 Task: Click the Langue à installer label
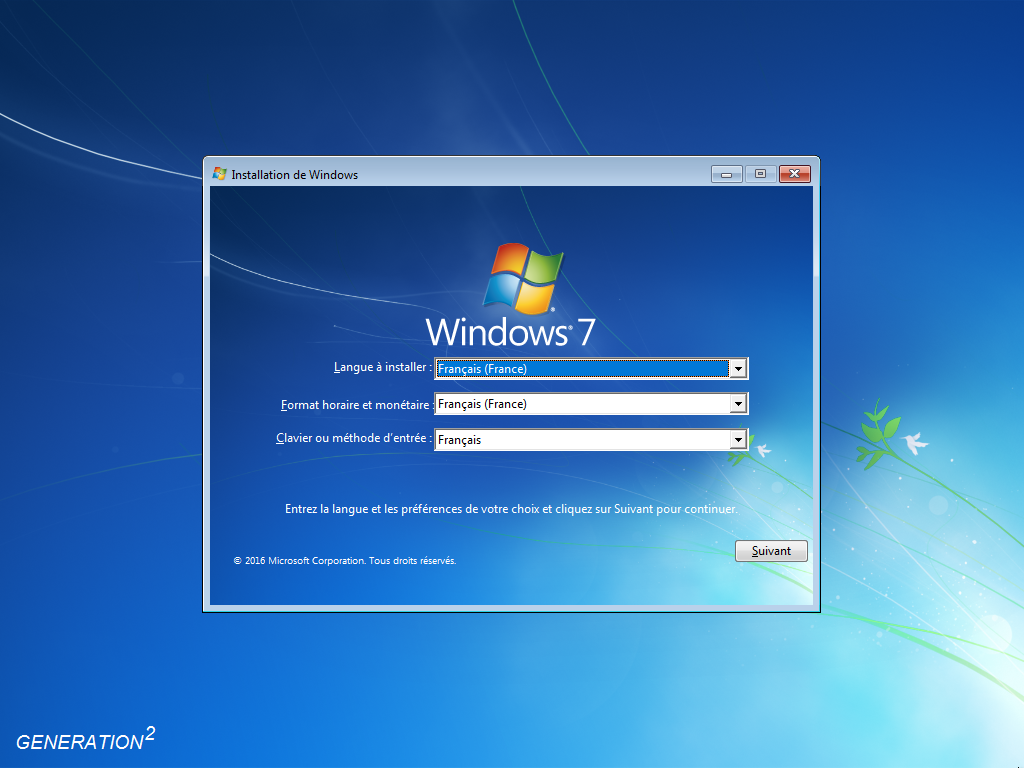(383, 367)
